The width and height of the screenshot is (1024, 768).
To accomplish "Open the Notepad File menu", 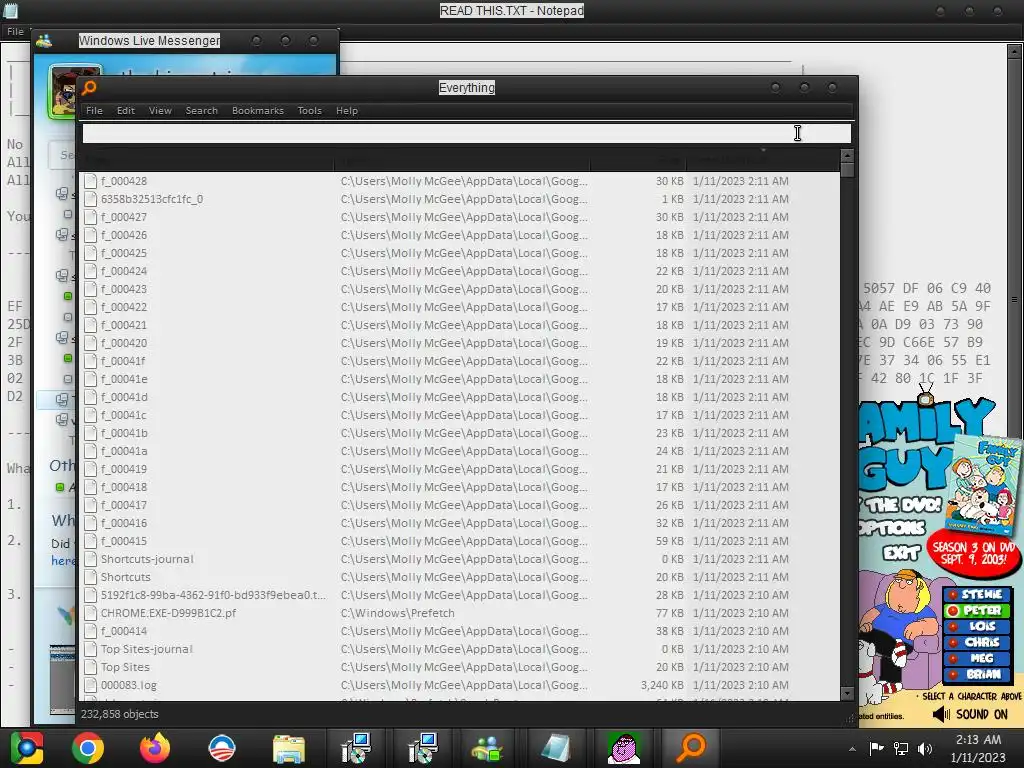I will pyautogui.click(x=16, y=31).
